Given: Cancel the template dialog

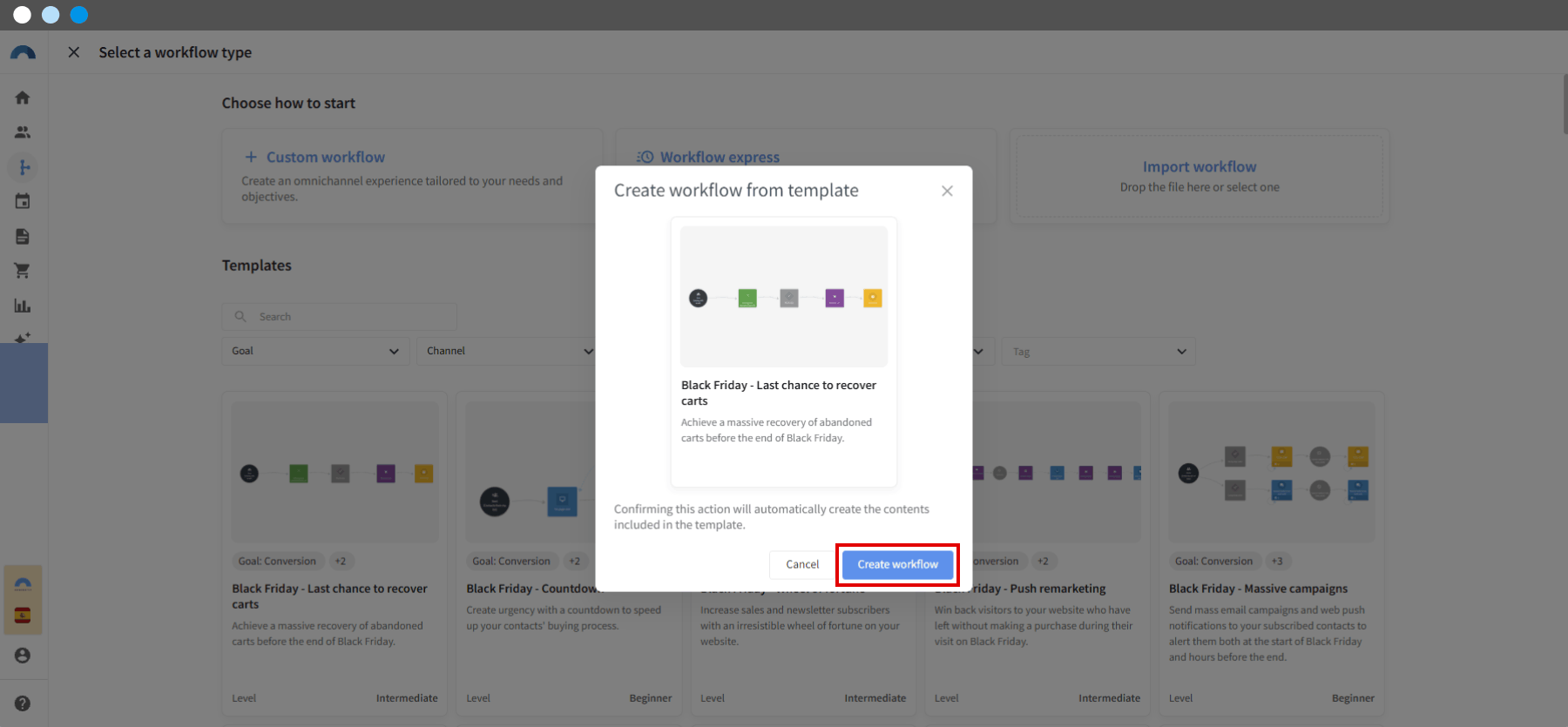Looking at the screenshot, I should tap(802, 564).
